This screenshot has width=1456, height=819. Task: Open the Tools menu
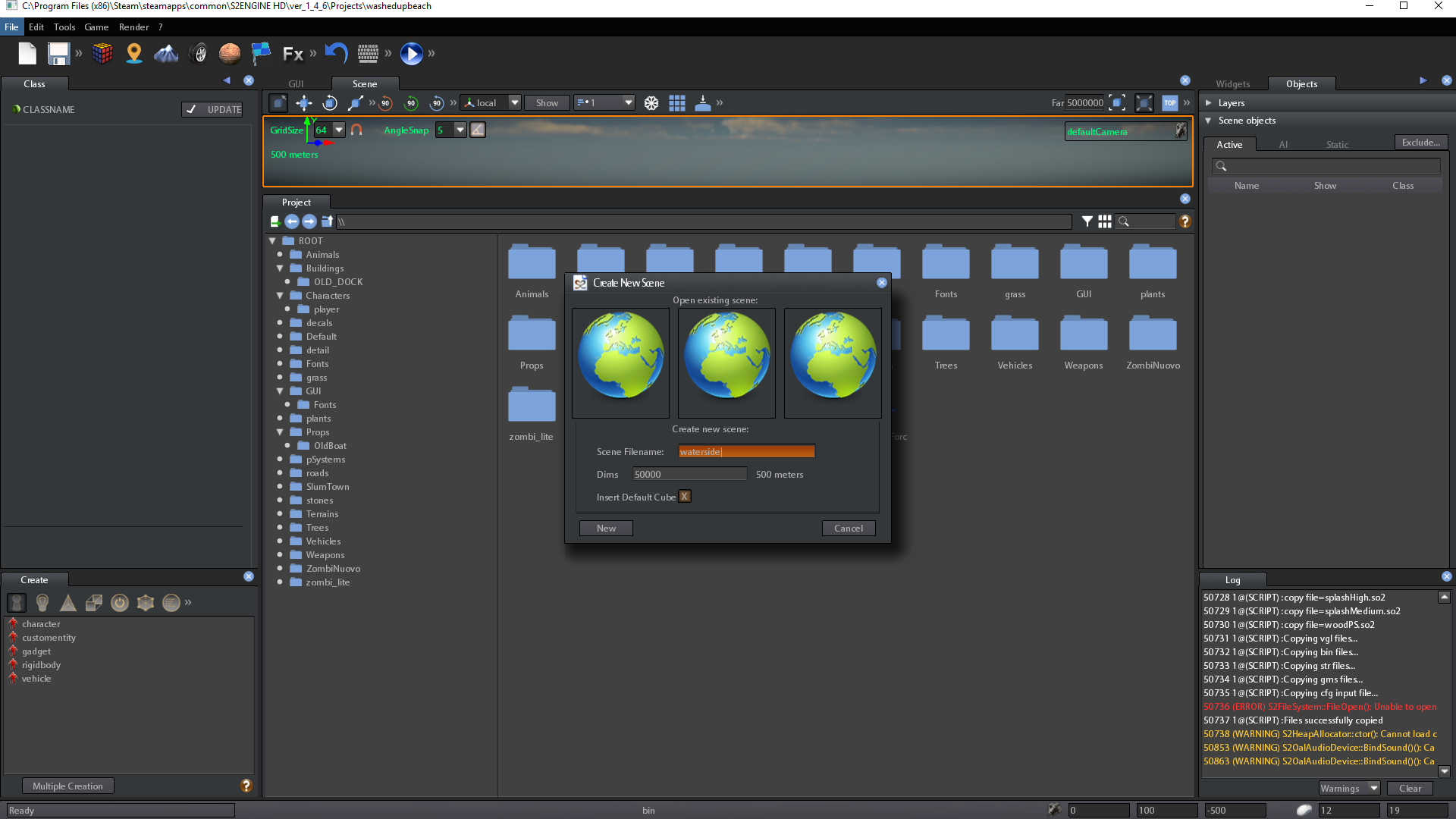pos(64,27)
